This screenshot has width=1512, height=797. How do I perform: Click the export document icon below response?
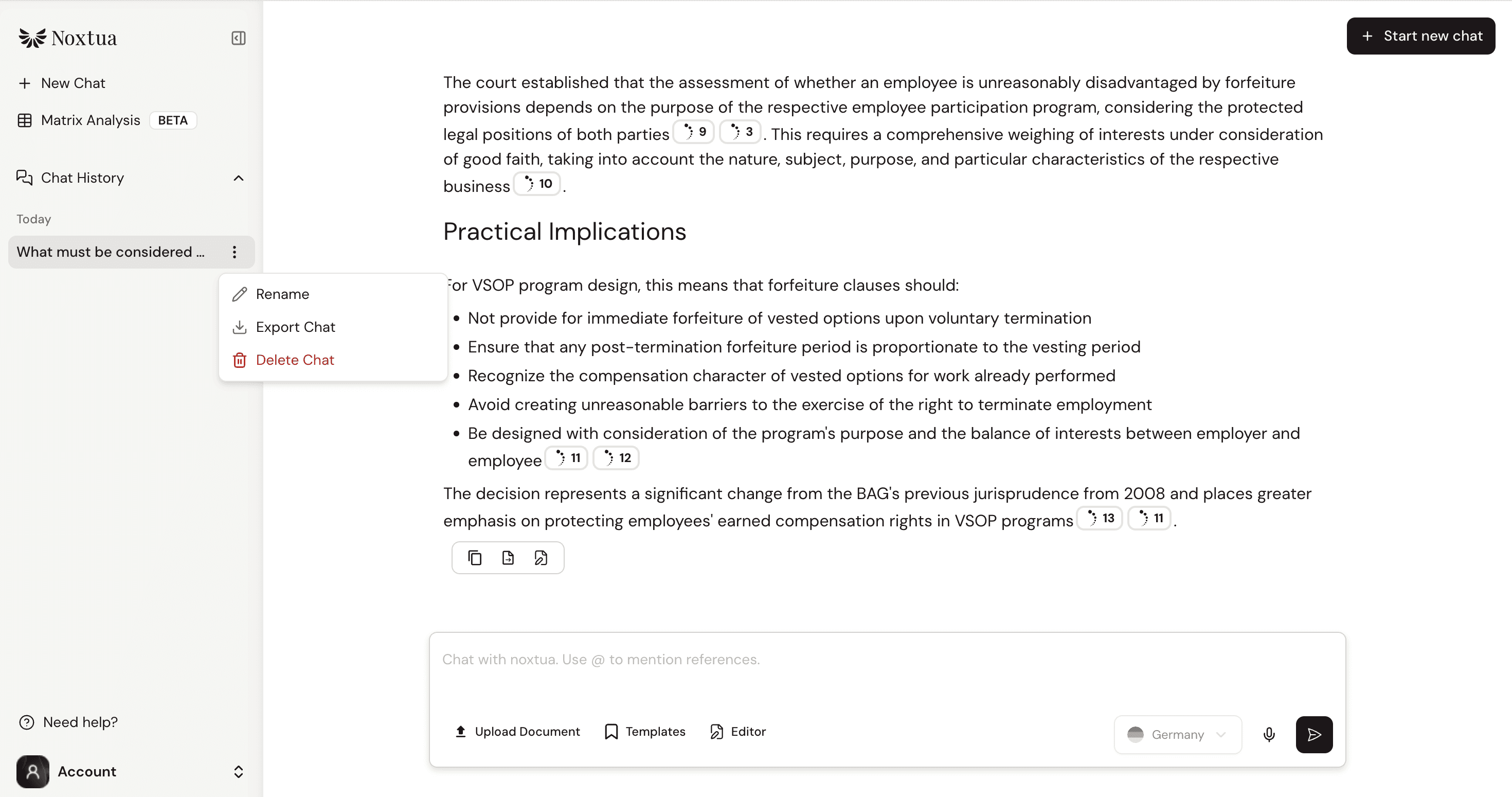[508, 557]
